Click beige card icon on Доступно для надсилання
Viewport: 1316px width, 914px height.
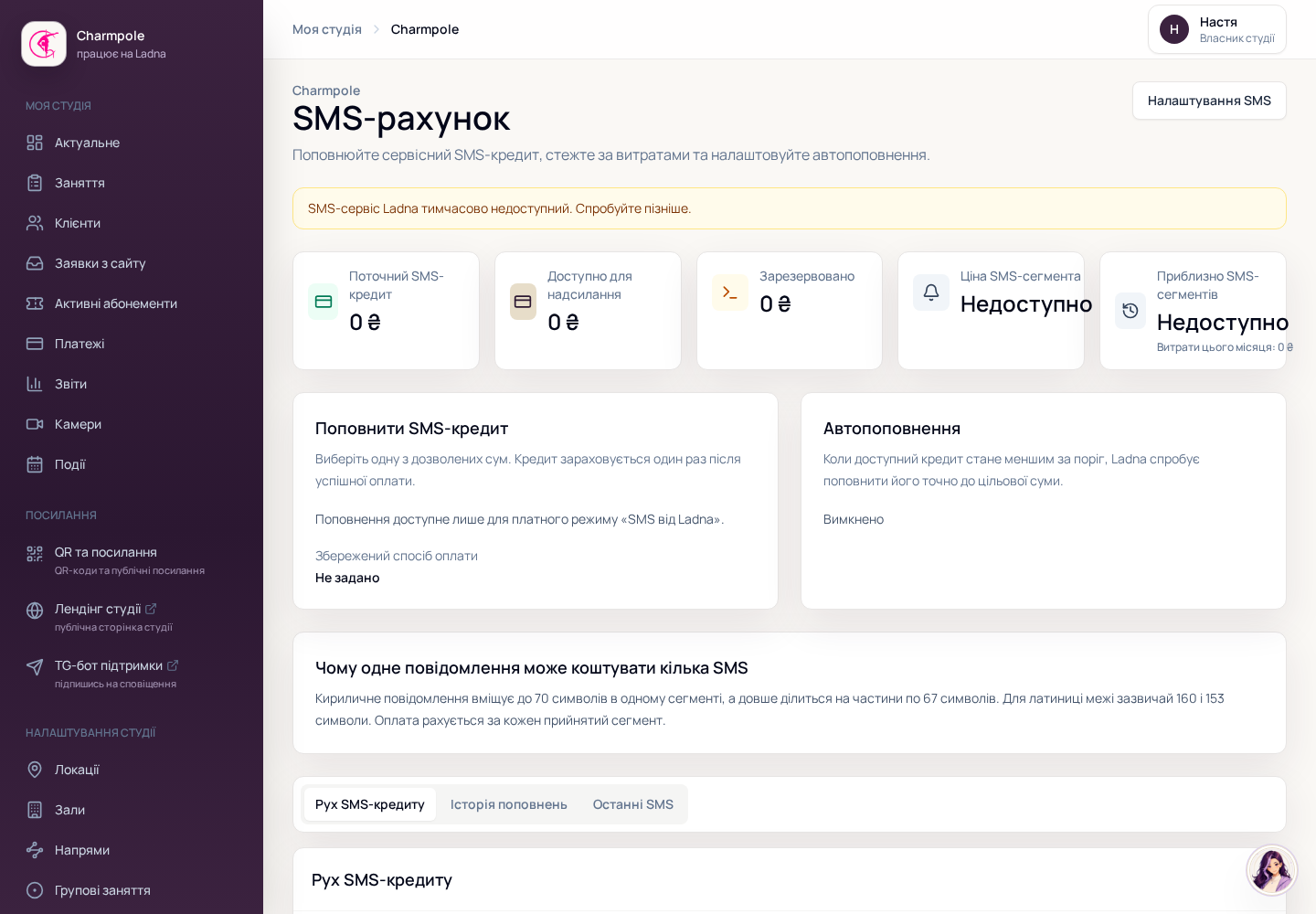[523, 302]
